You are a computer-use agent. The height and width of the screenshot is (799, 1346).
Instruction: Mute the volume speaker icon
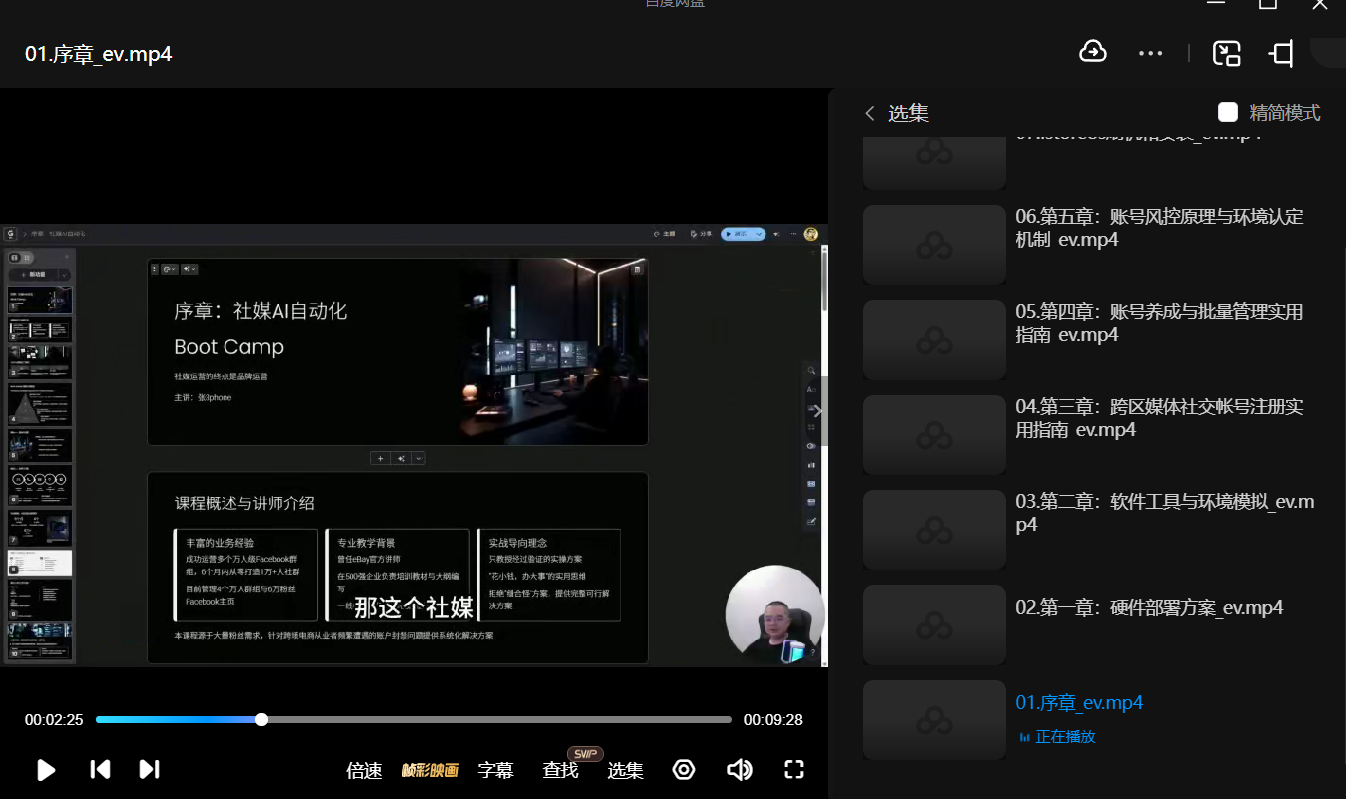click(x=739, y=769)
